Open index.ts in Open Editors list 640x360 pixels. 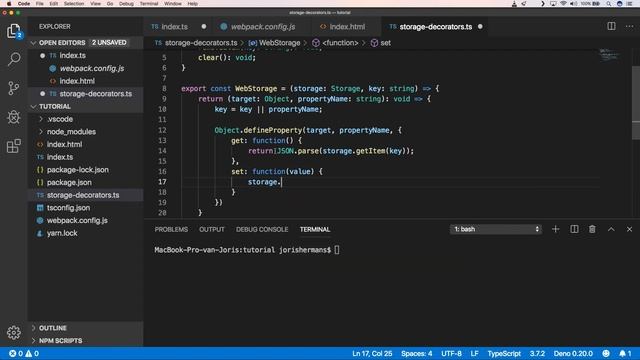coord(72,55)
